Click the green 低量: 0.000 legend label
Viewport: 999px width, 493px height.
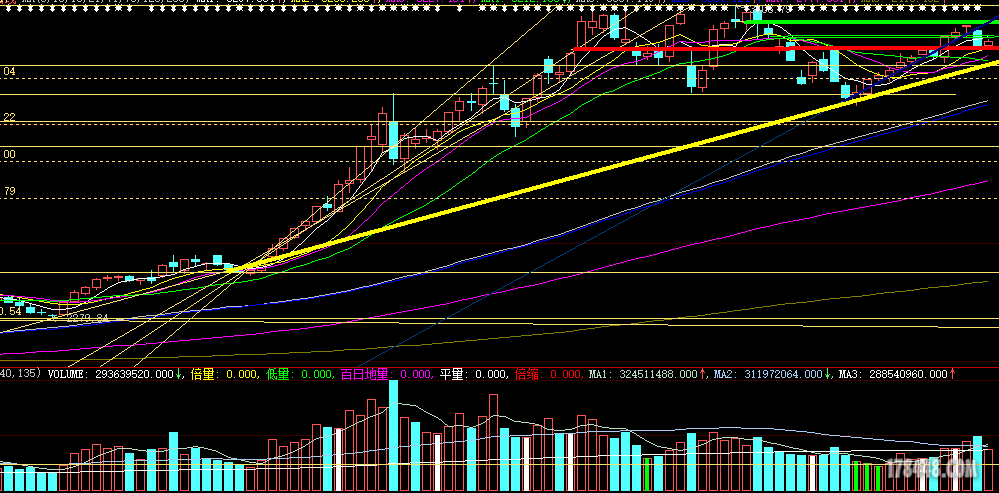click(299, 374)
